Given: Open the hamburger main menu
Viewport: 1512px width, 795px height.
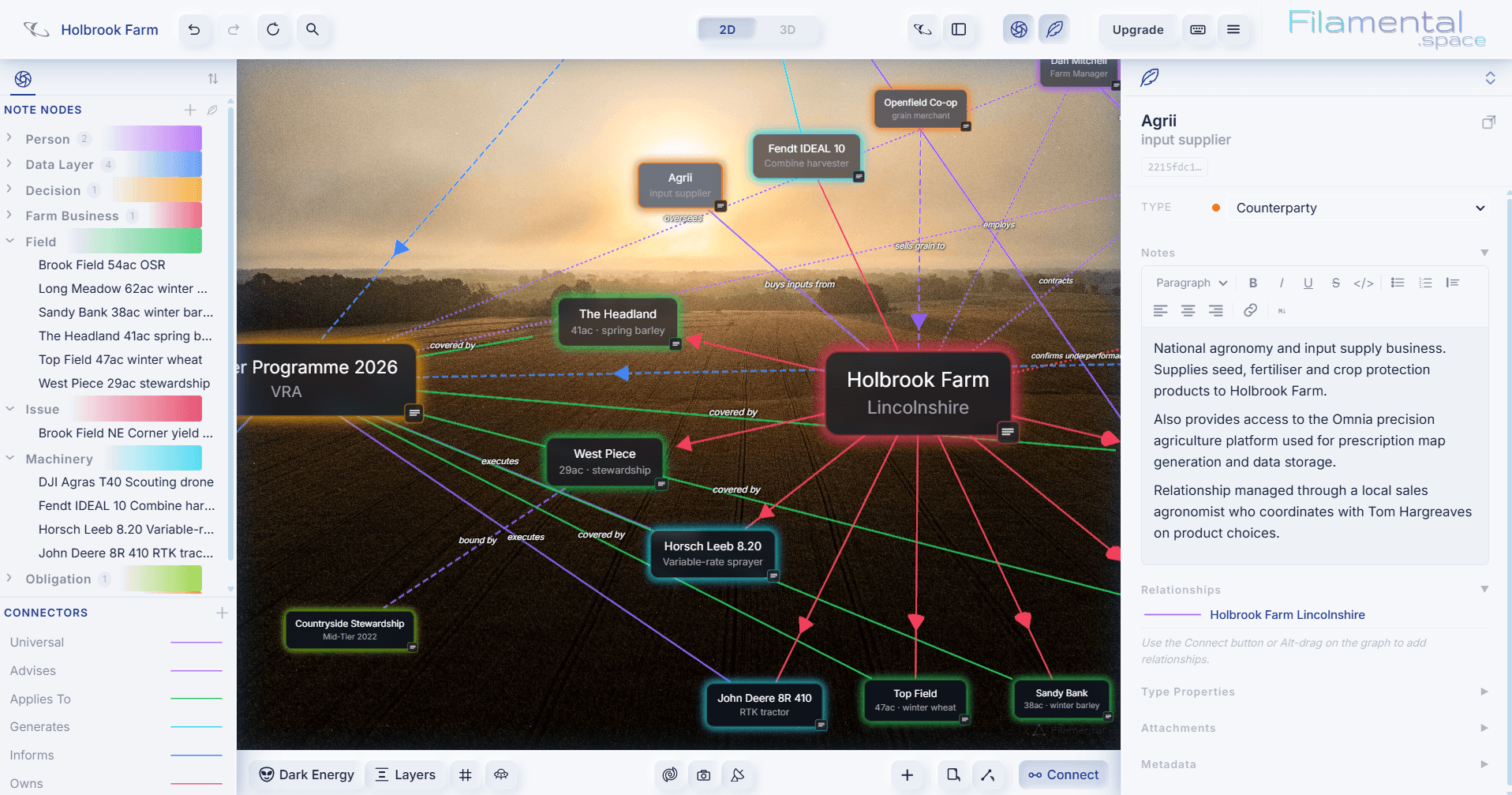Looking at the screenshot, I should coord(1233,30).
